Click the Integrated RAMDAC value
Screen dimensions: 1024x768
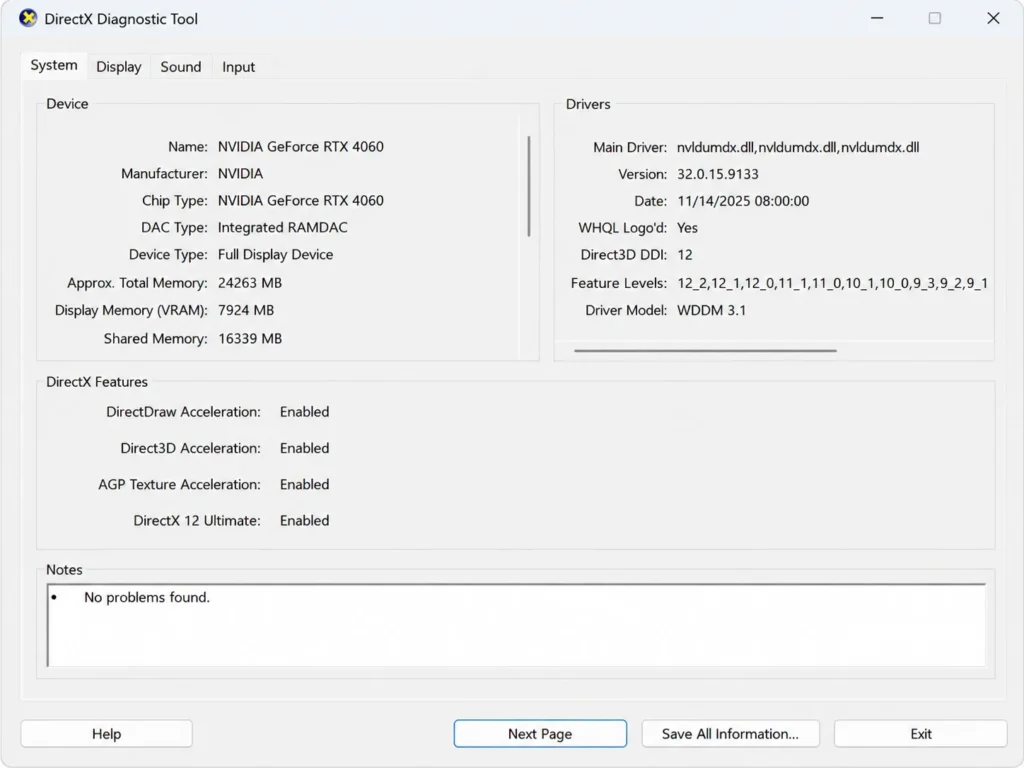coord(283,227)
